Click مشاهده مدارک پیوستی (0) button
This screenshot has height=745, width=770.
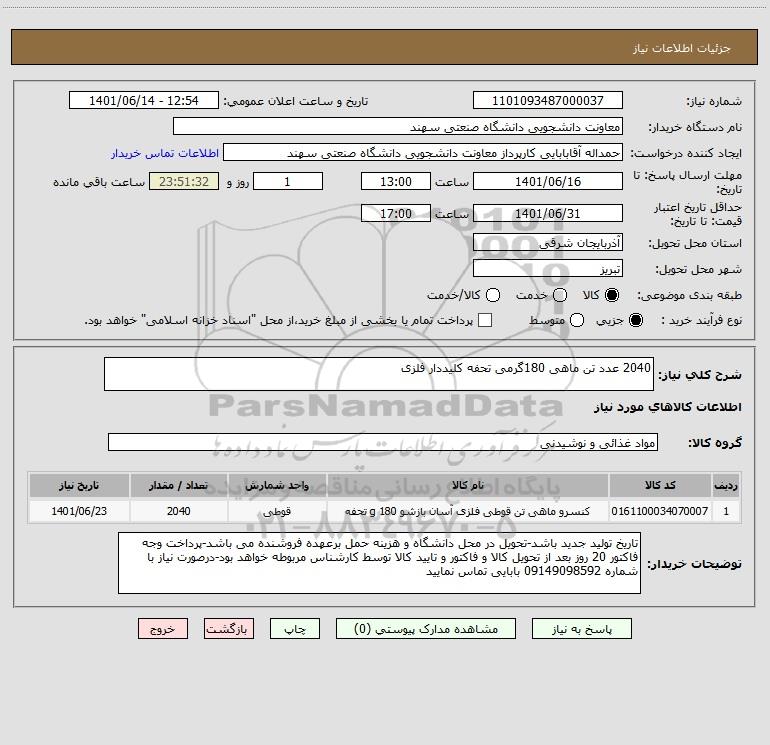[x=426, y=629]
